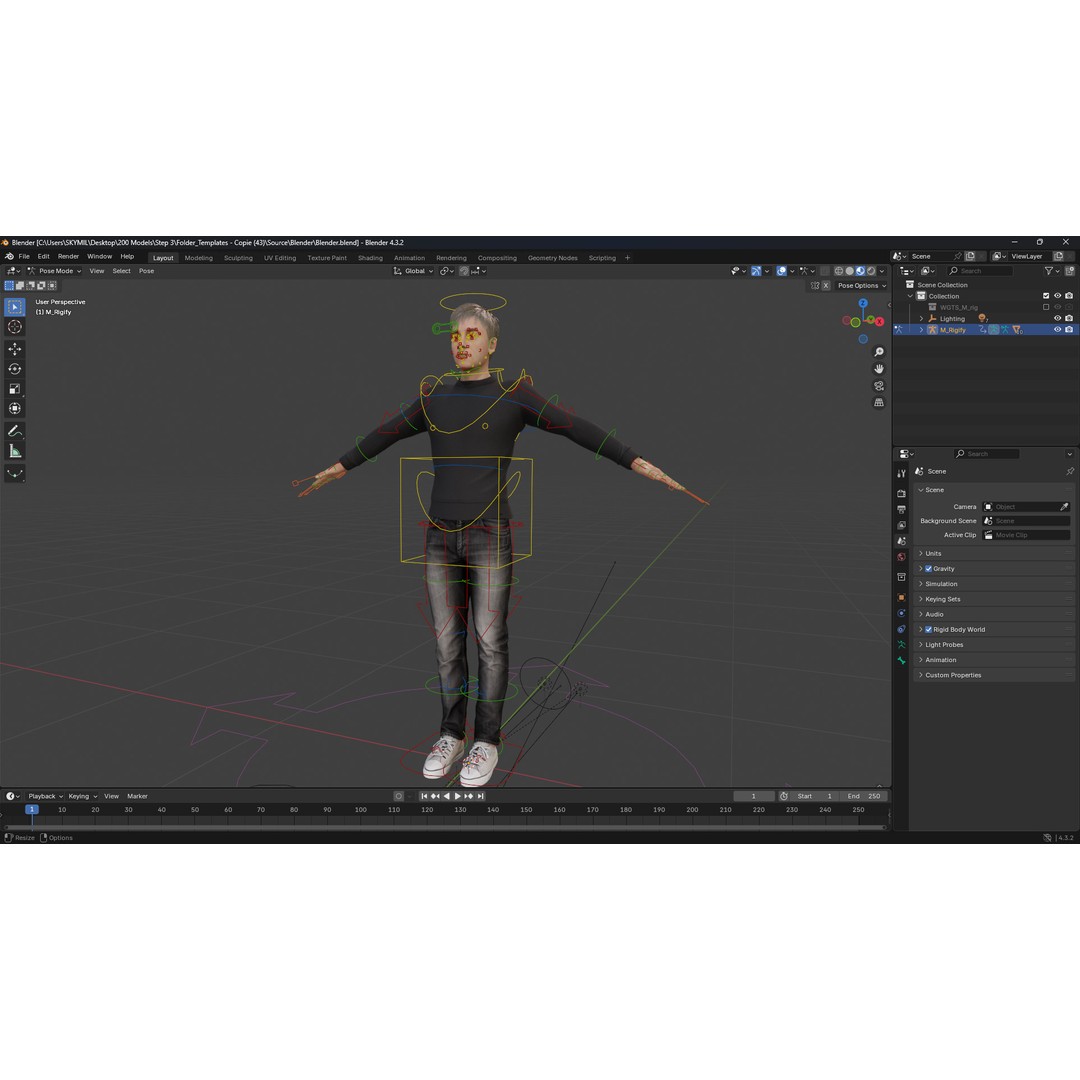Select the Annotate tool

tap(14, 431)
